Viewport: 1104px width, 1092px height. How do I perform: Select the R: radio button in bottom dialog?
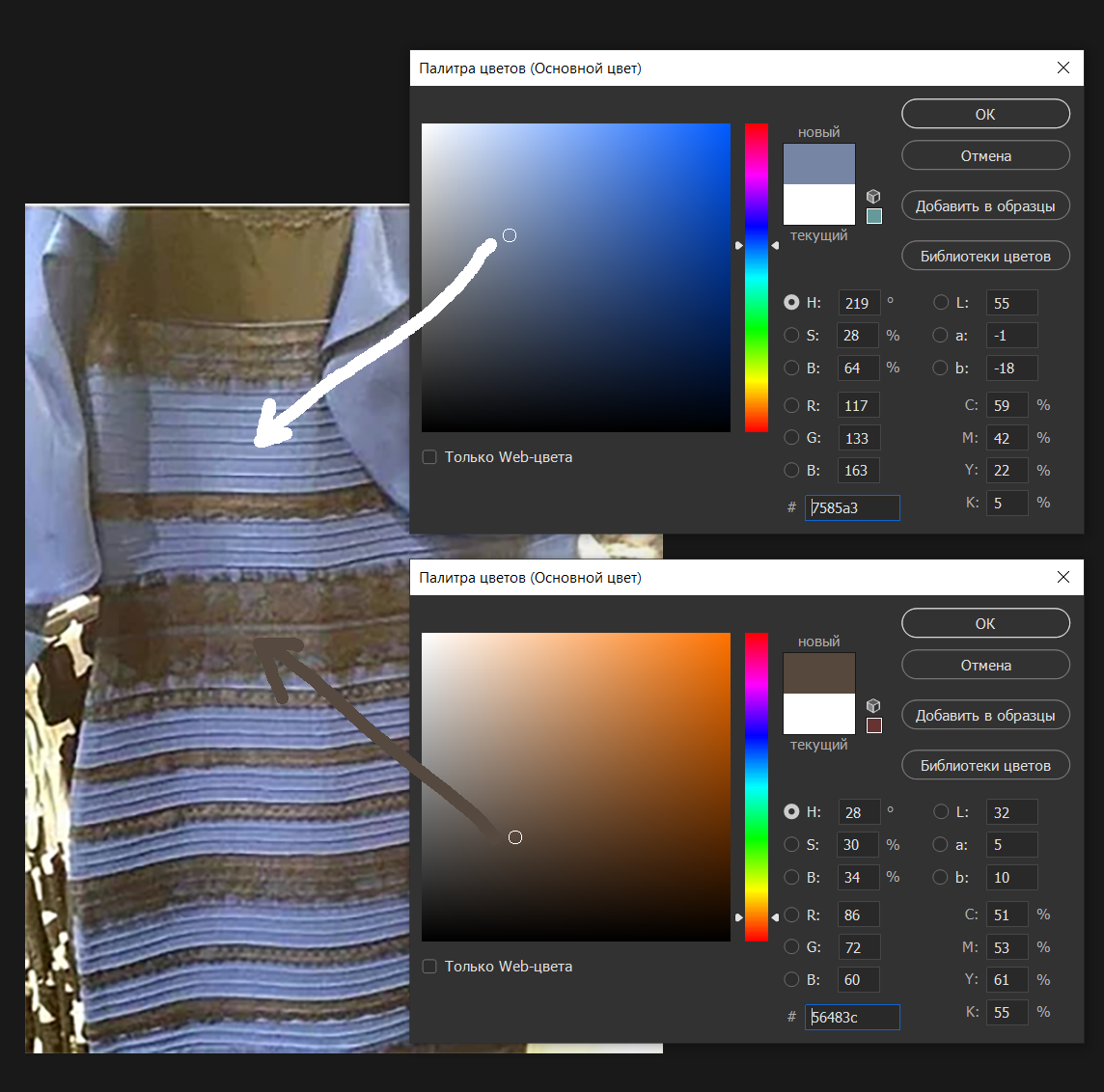tap(791, 915)
